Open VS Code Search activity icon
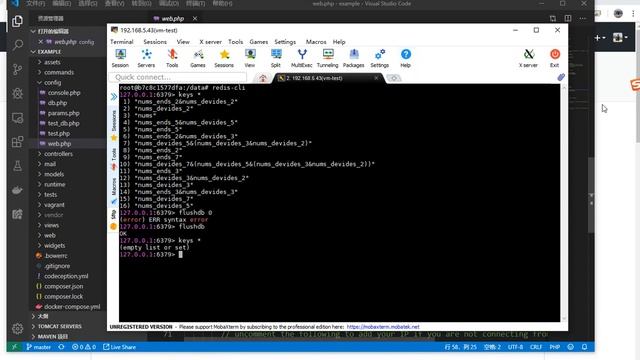Image resolution: width=640 pixels, height=360 pixels. point(17,45)
